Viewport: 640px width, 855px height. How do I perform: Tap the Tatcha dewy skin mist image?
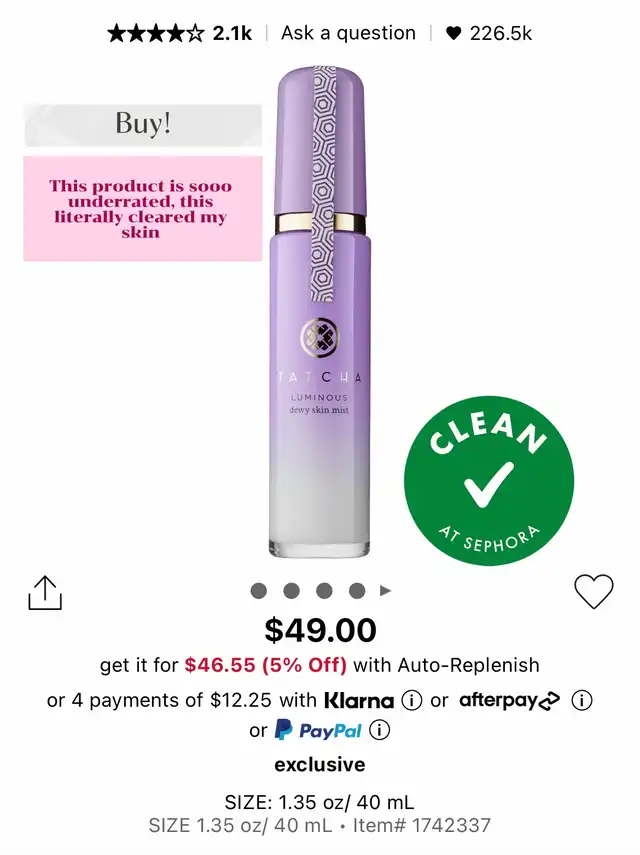(x=319, y=311)
